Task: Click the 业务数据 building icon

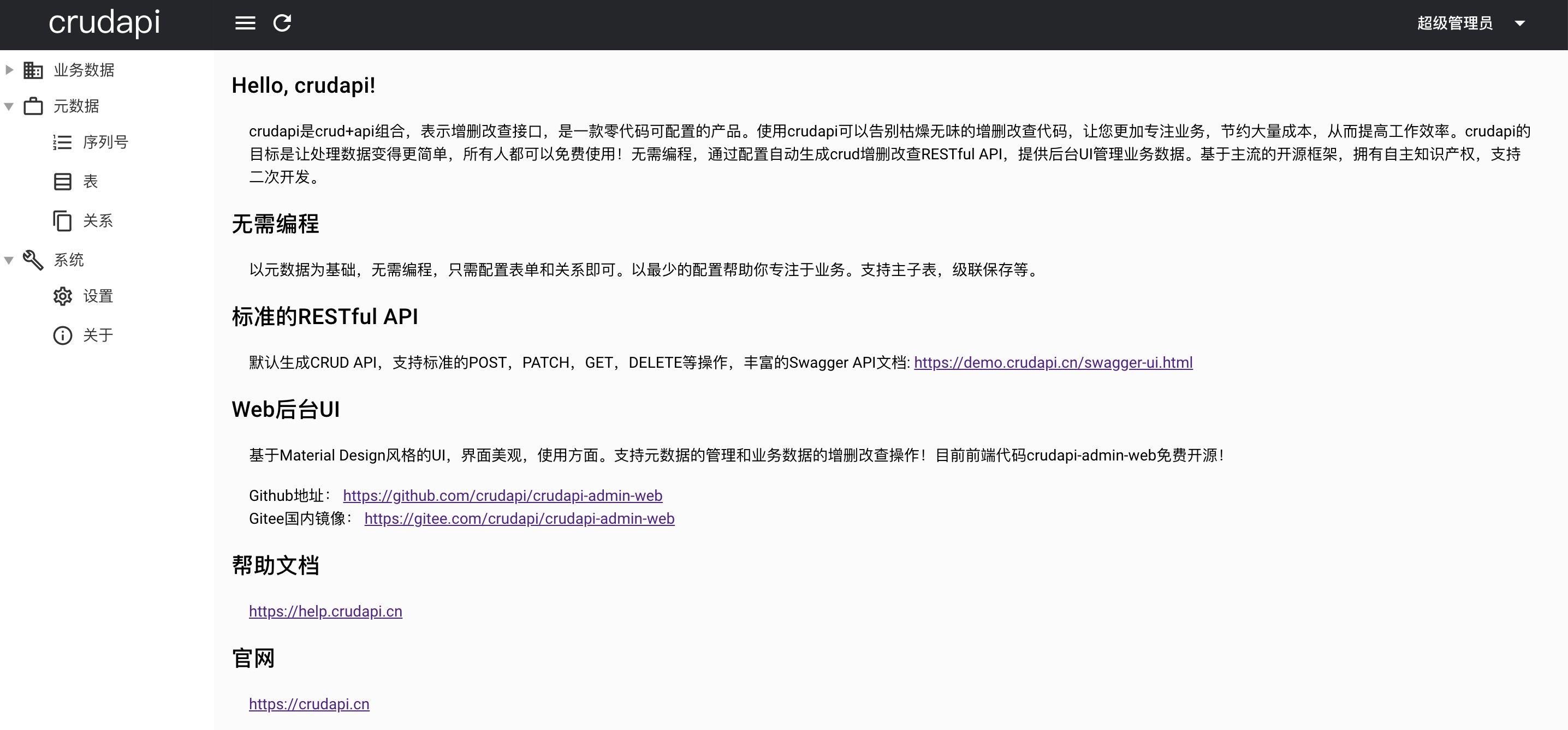Action: tap(33, 70)
